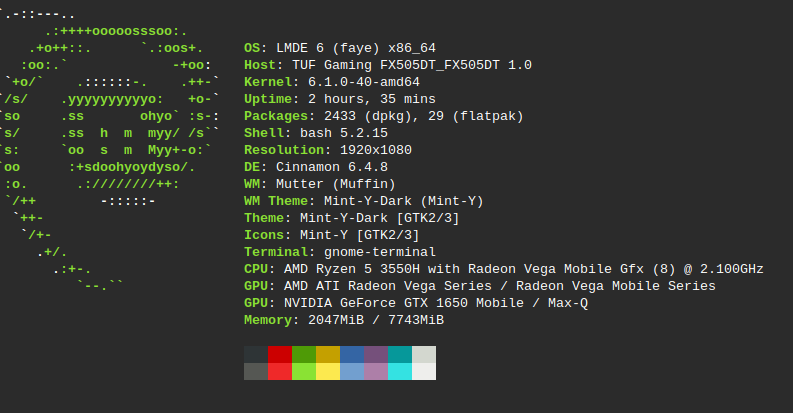Click the medium gray color block in bottom row
Screen dimensions: 793x413
click(256, 372)
